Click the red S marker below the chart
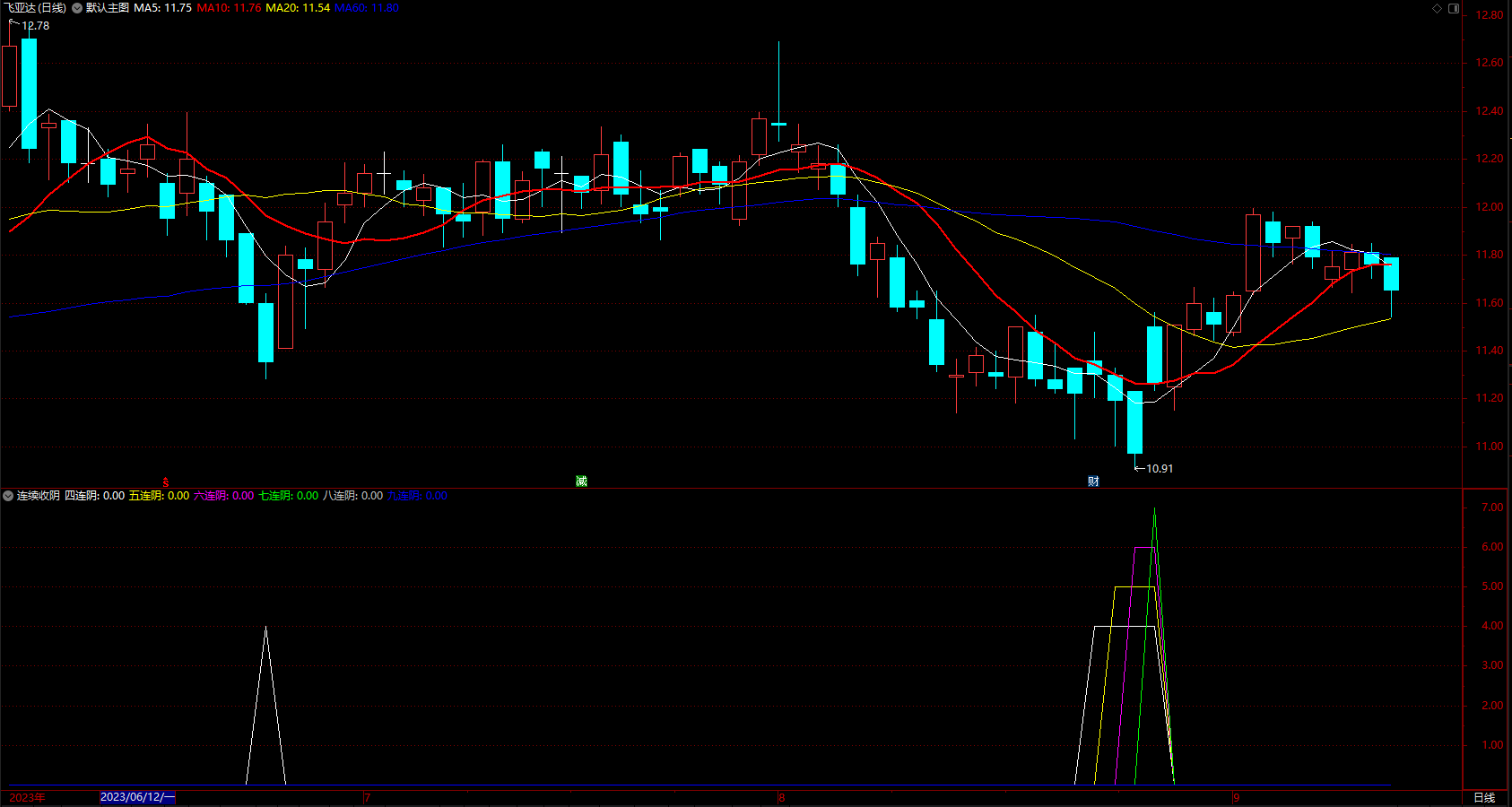The height and width of the screenshot is (807, 1512). pyautogui.click(x=166, y=482)
